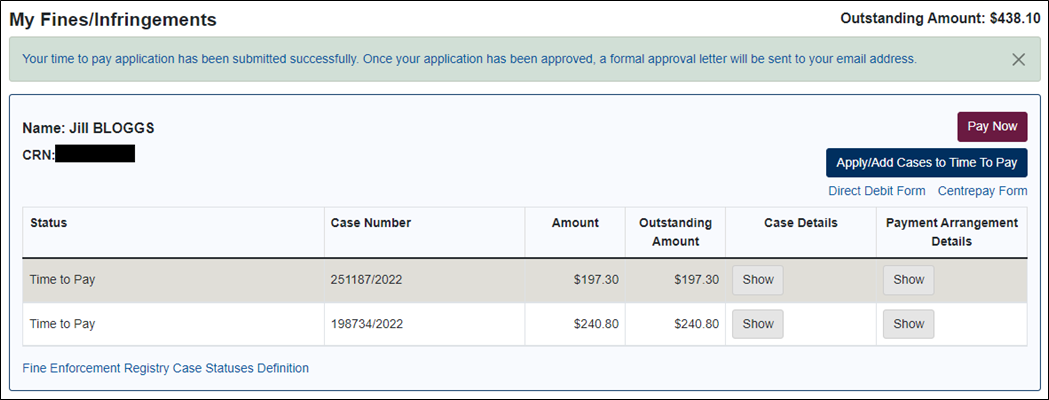Click the Pay Now button
Image resolution: width=1049 pixels, height=400 pixels.
(x=992, y=126)
